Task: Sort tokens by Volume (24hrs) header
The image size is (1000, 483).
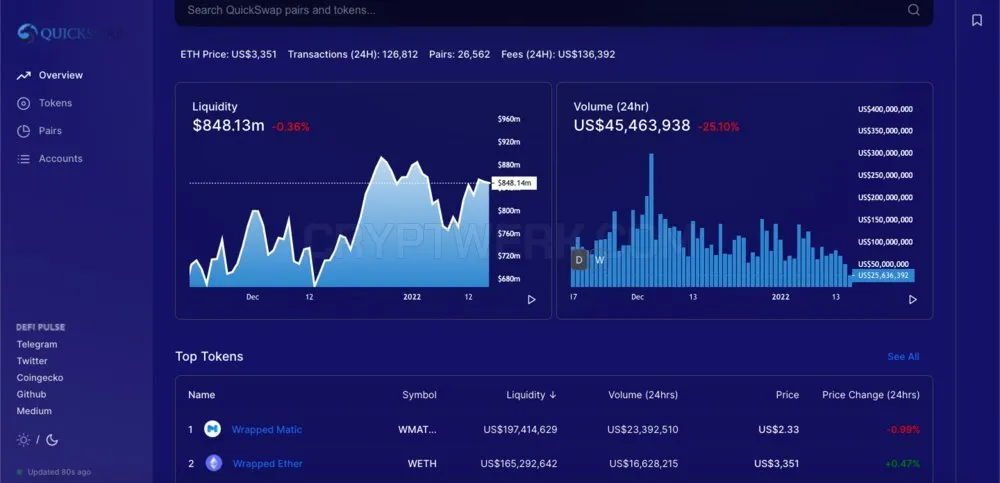Action: click(643, 395)
